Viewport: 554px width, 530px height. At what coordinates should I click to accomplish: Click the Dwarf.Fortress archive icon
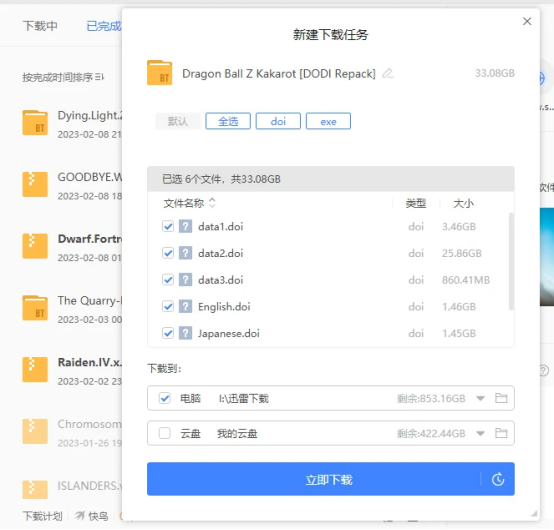35,246
